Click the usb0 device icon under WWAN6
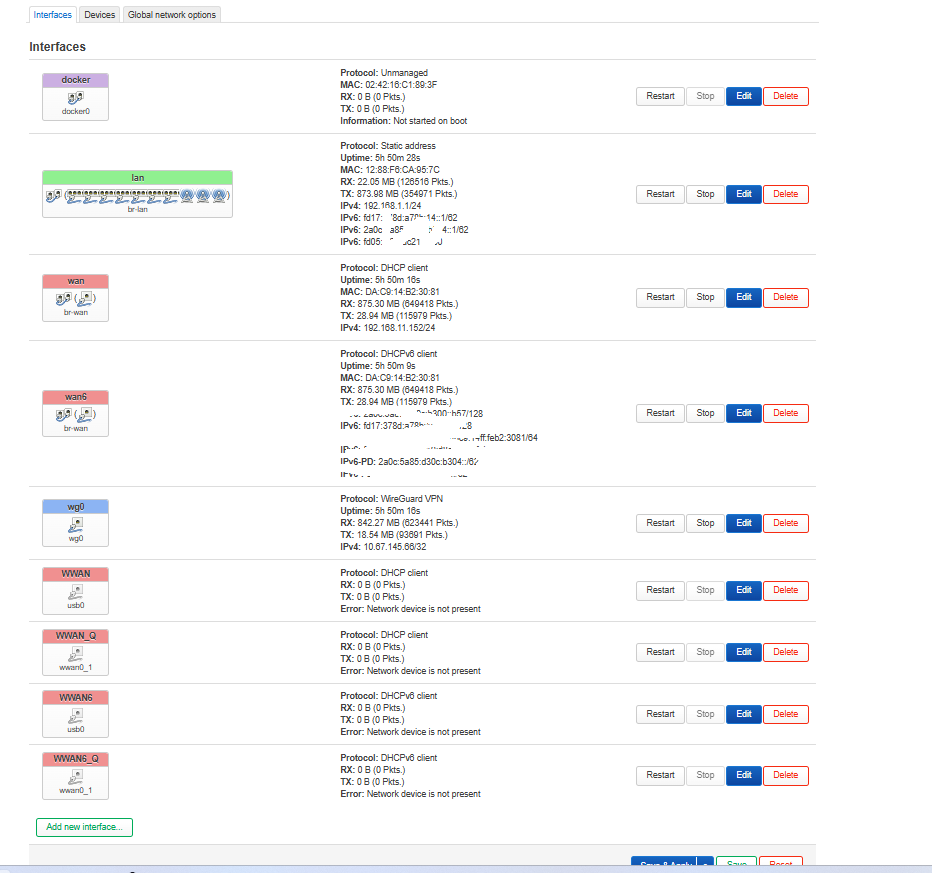 [75, 715]
